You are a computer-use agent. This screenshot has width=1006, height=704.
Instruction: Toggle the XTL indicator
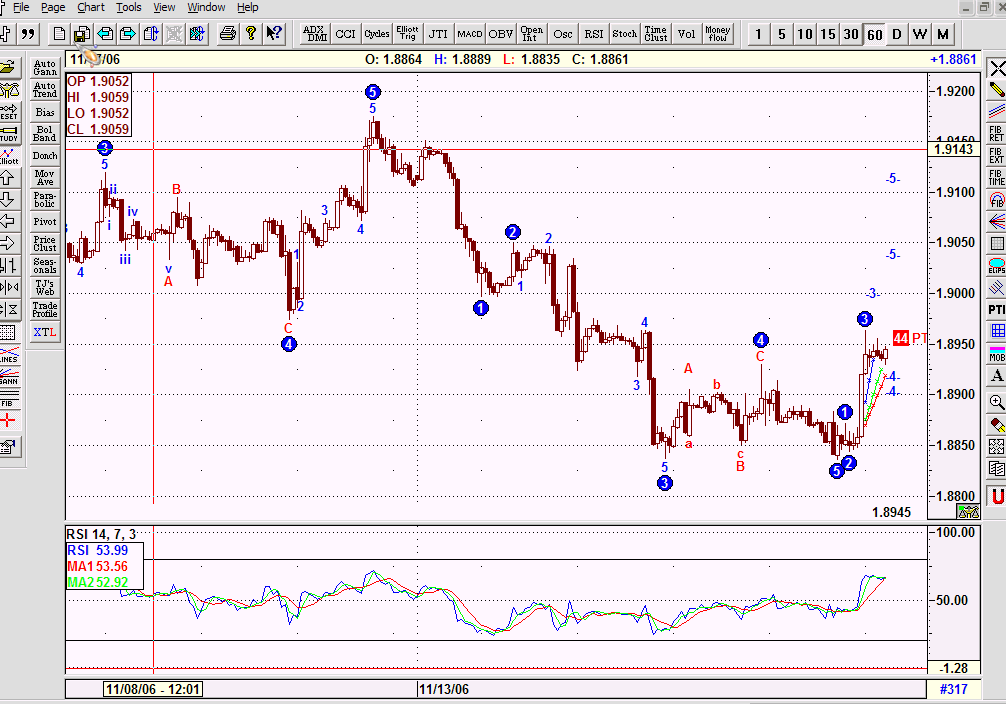pyautogui.click(x=45, y=332)
